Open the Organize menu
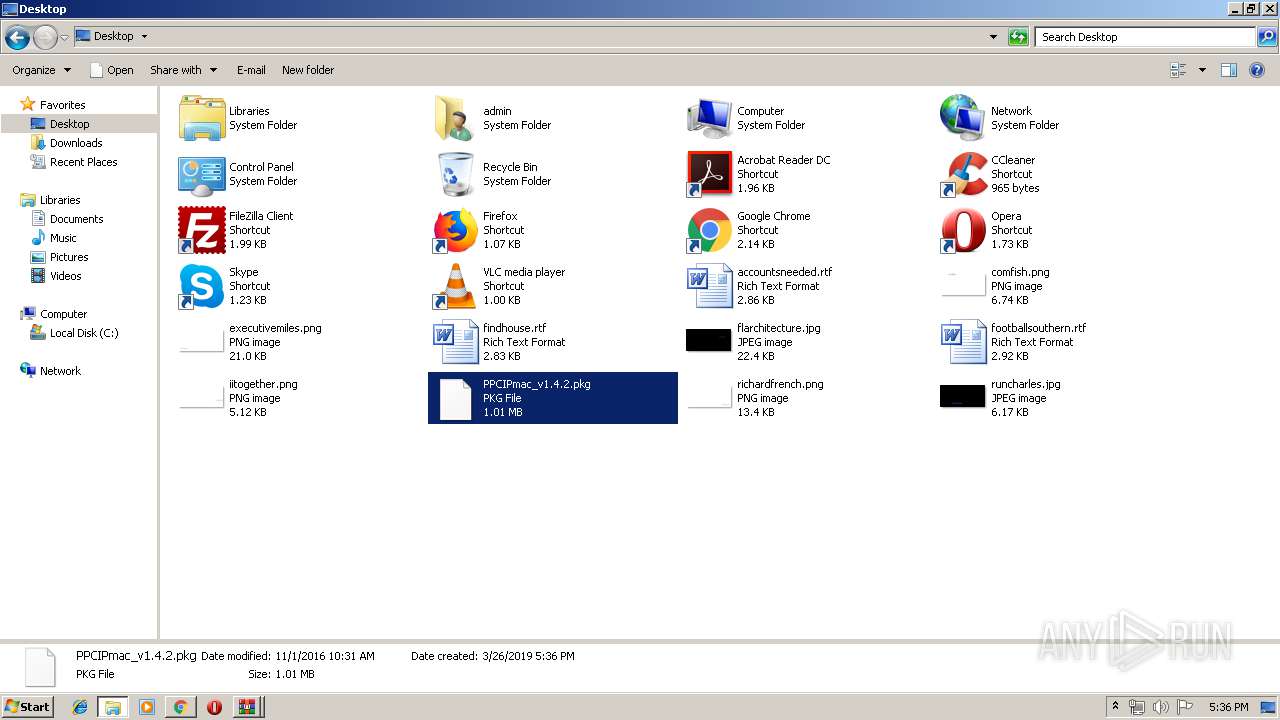The image size is (1280, 720). tap(42, 70)
